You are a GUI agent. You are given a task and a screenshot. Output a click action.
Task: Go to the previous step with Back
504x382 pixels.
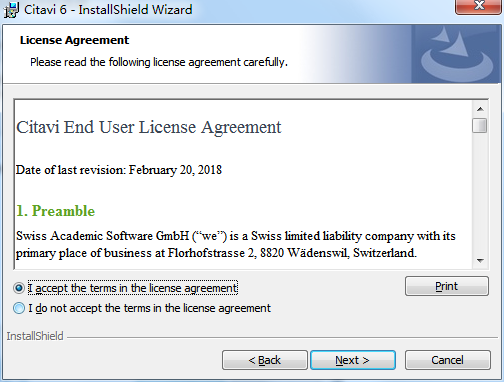265,360
